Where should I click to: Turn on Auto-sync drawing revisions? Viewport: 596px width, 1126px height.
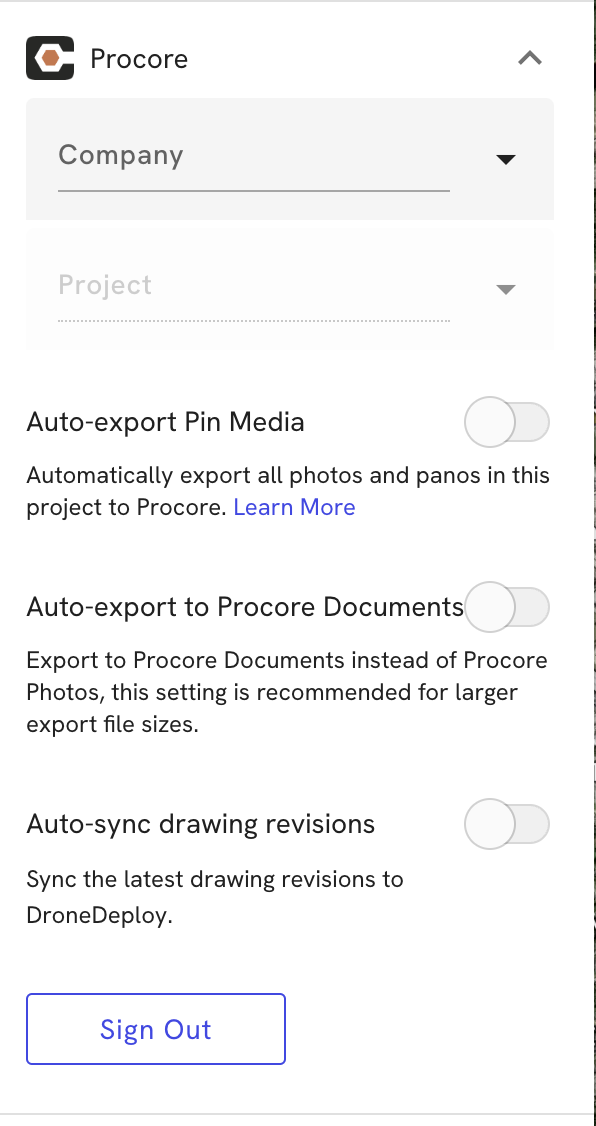[507, 824]
